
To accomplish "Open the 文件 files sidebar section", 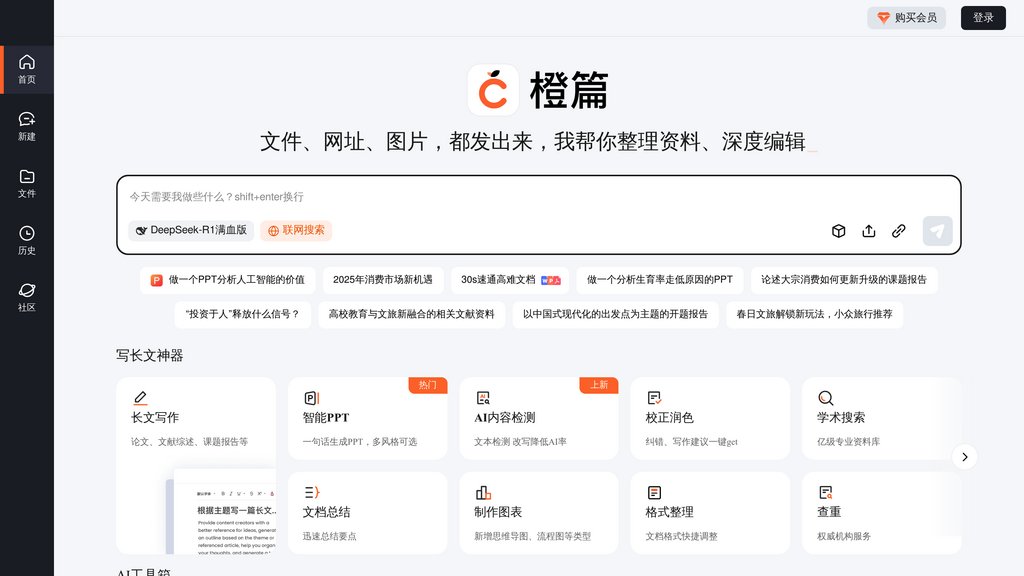I will pos(27,183).
